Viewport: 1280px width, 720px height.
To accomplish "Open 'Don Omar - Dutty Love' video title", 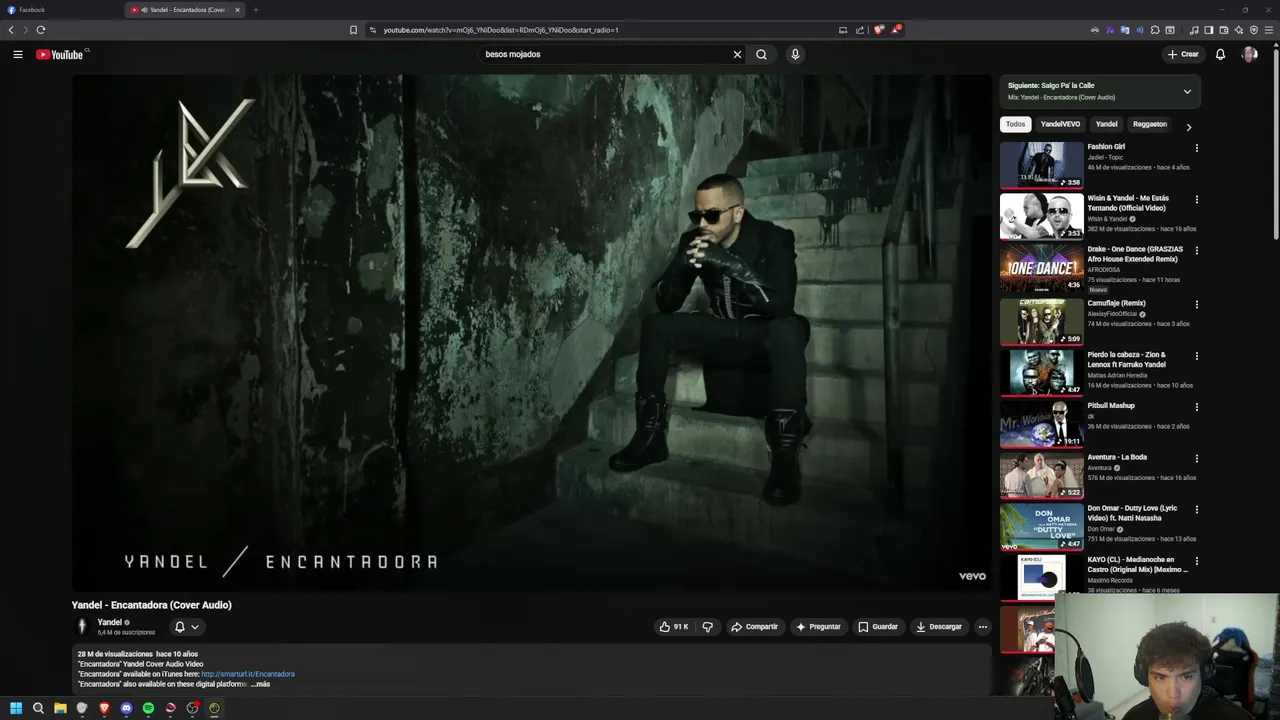I will pyautogui.click(x=1133, y=513).
